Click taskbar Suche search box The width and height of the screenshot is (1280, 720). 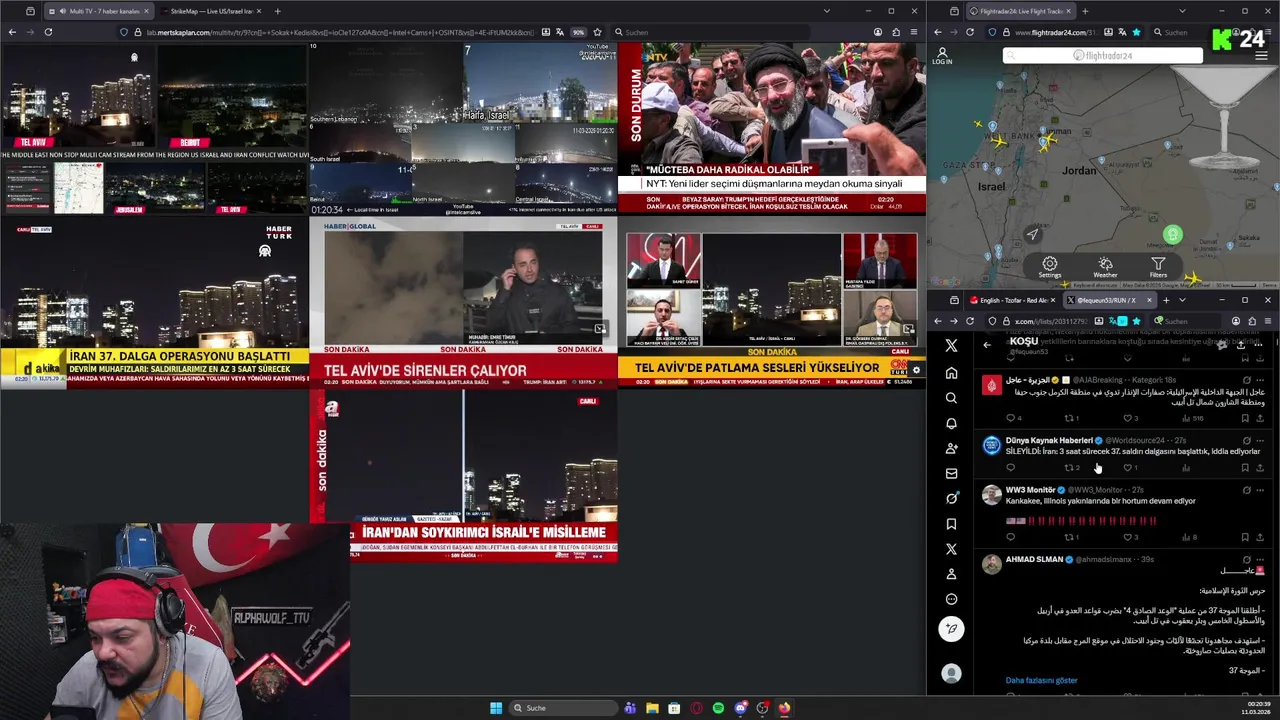coord(563,708)
